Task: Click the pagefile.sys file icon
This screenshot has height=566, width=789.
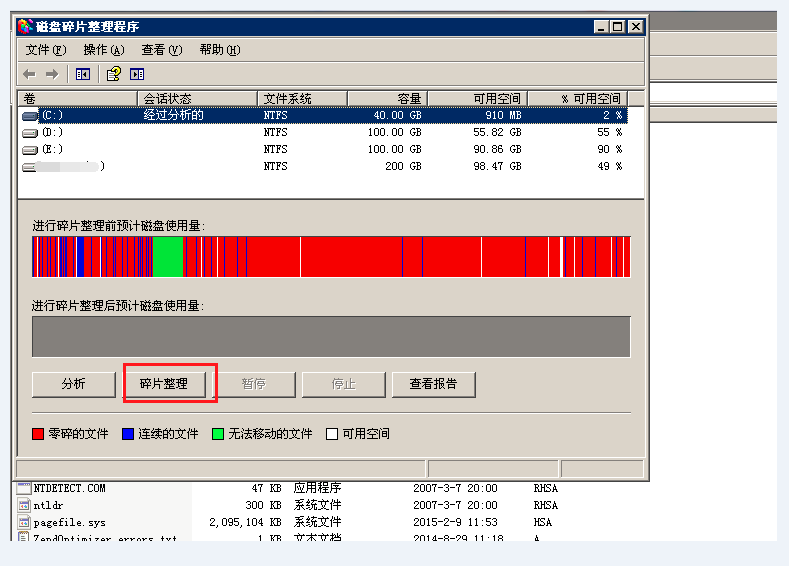Action: click(25, 522)
